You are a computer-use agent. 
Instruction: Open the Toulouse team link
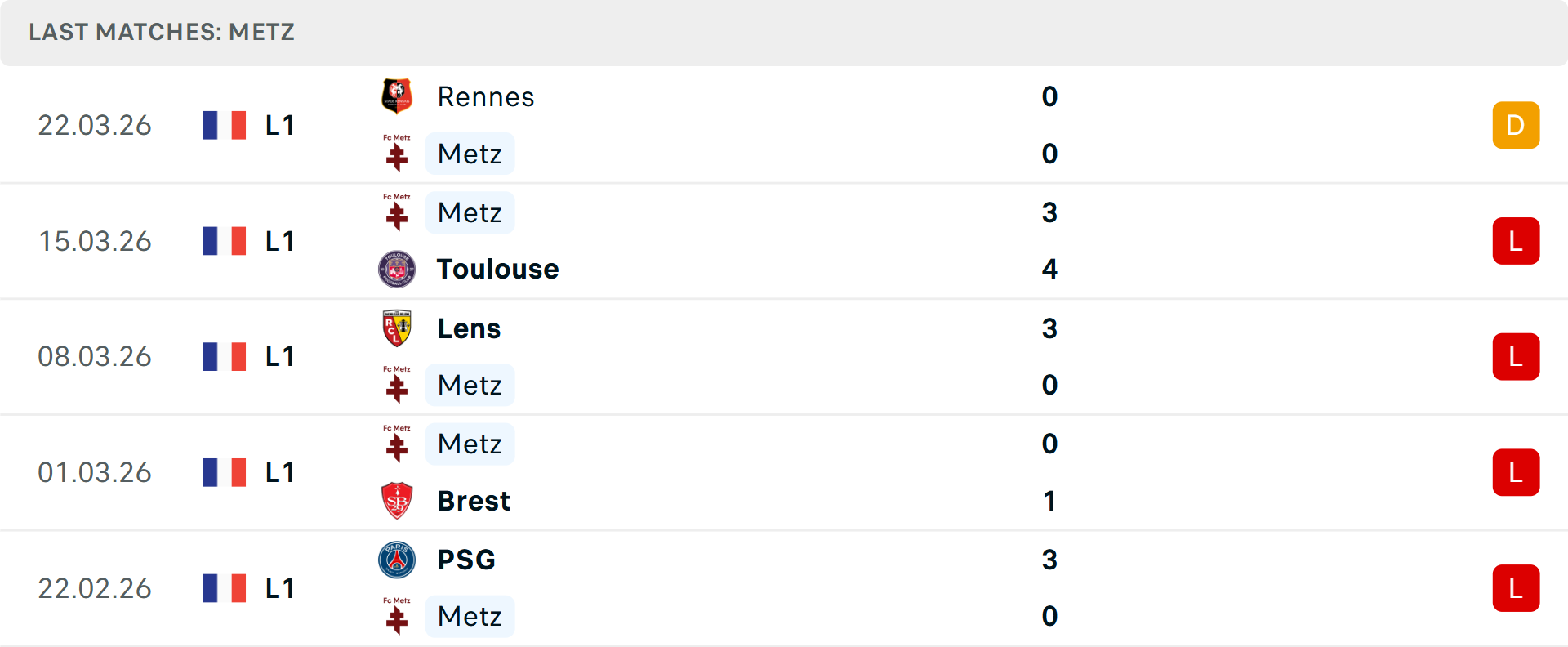pos(497,269)
